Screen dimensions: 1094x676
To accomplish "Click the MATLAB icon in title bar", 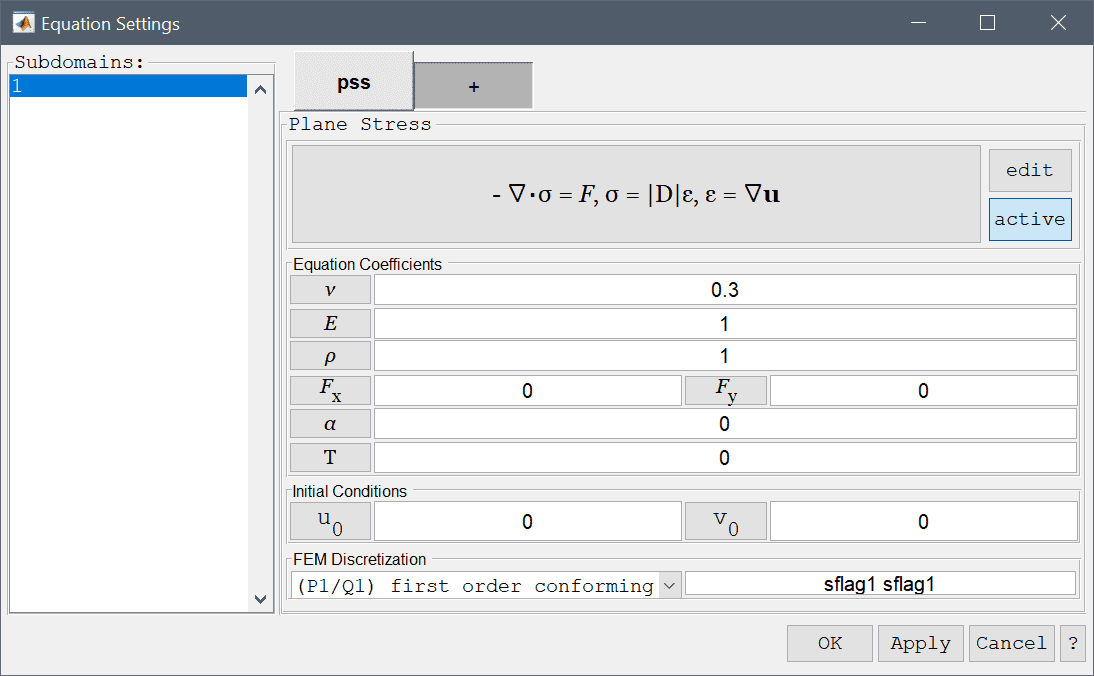I will [24, 23].
